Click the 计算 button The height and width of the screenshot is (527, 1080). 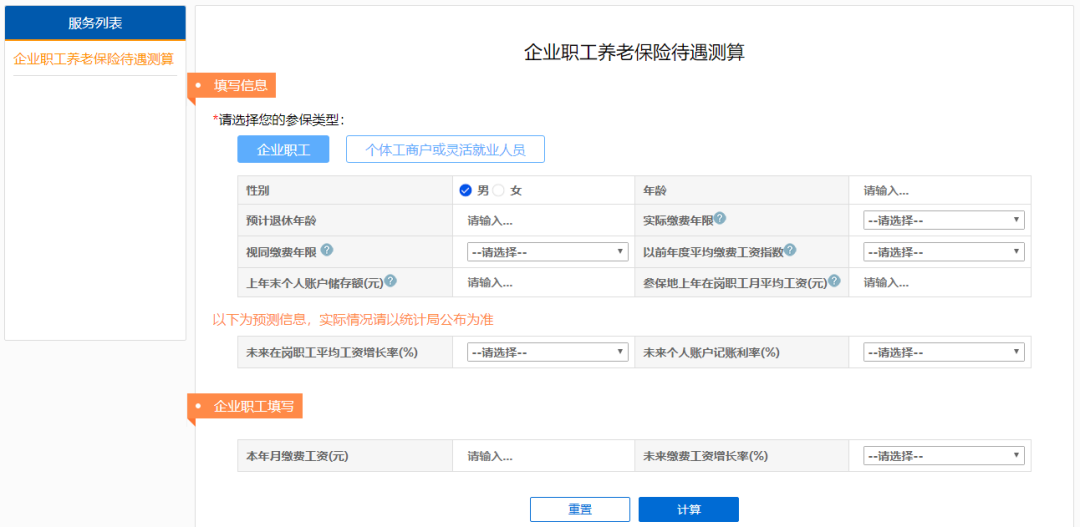click(689, 510)
